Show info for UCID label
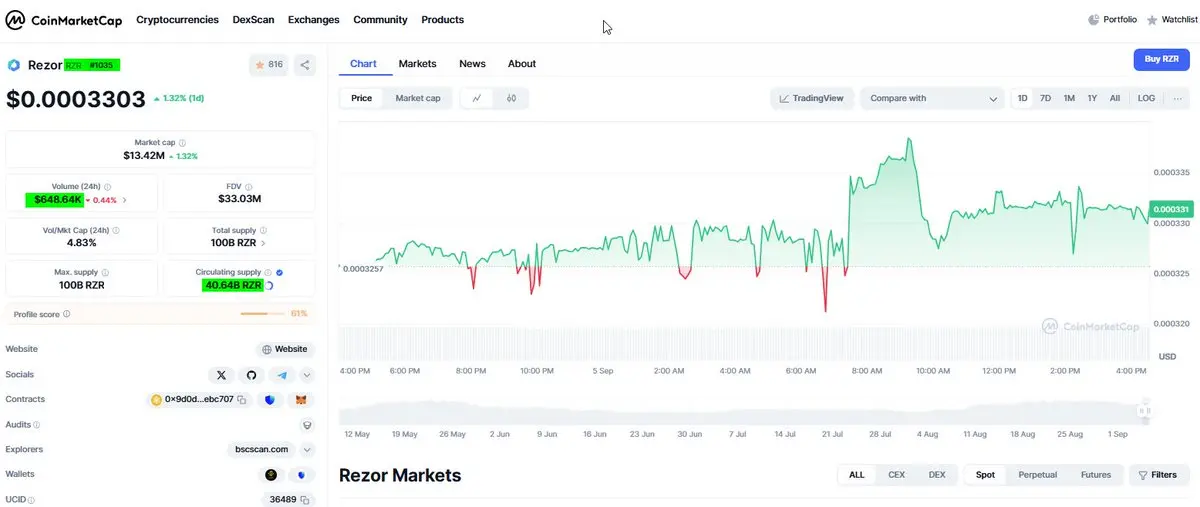The image size is (1200, 507). pos(31,500)
